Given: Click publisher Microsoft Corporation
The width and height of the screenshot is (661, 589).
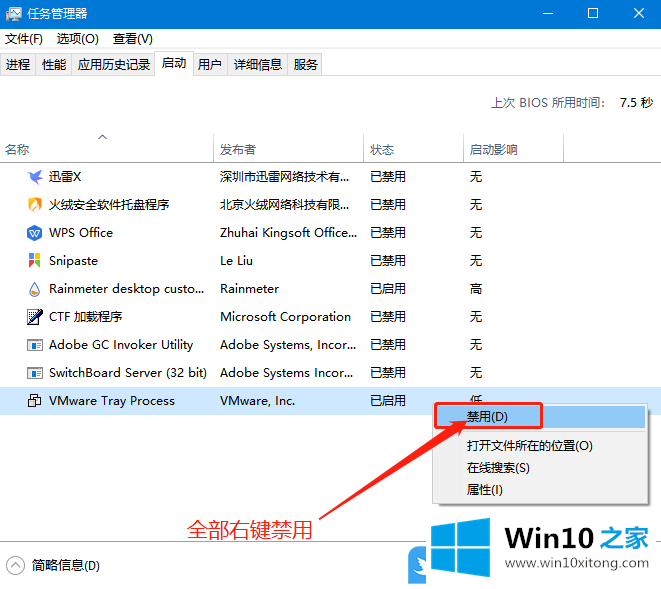Looking at the screenshot, I should [x=285, y=317].
